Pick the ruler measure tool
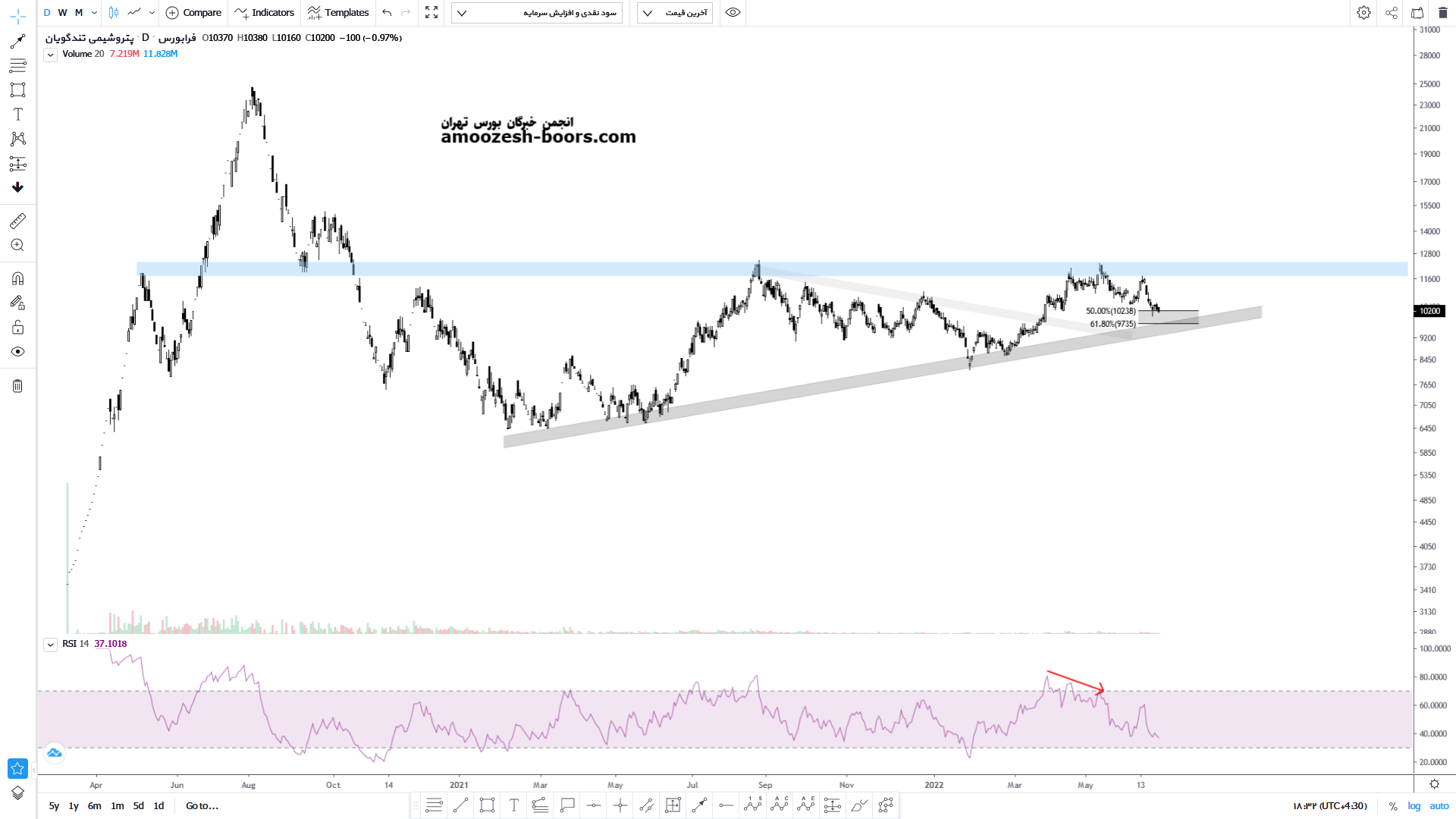 [x=17, y=221]
